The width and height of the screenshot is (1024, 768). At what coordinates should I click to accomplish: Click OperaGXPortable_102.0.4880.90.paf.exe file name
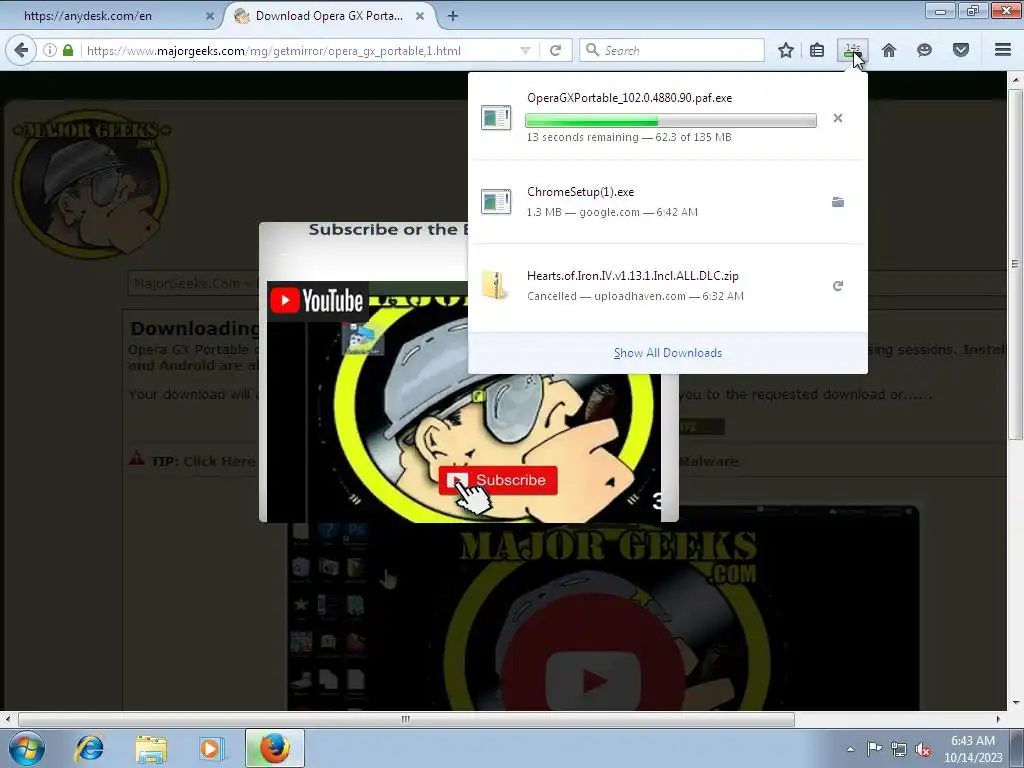click(x=630, y=98)
